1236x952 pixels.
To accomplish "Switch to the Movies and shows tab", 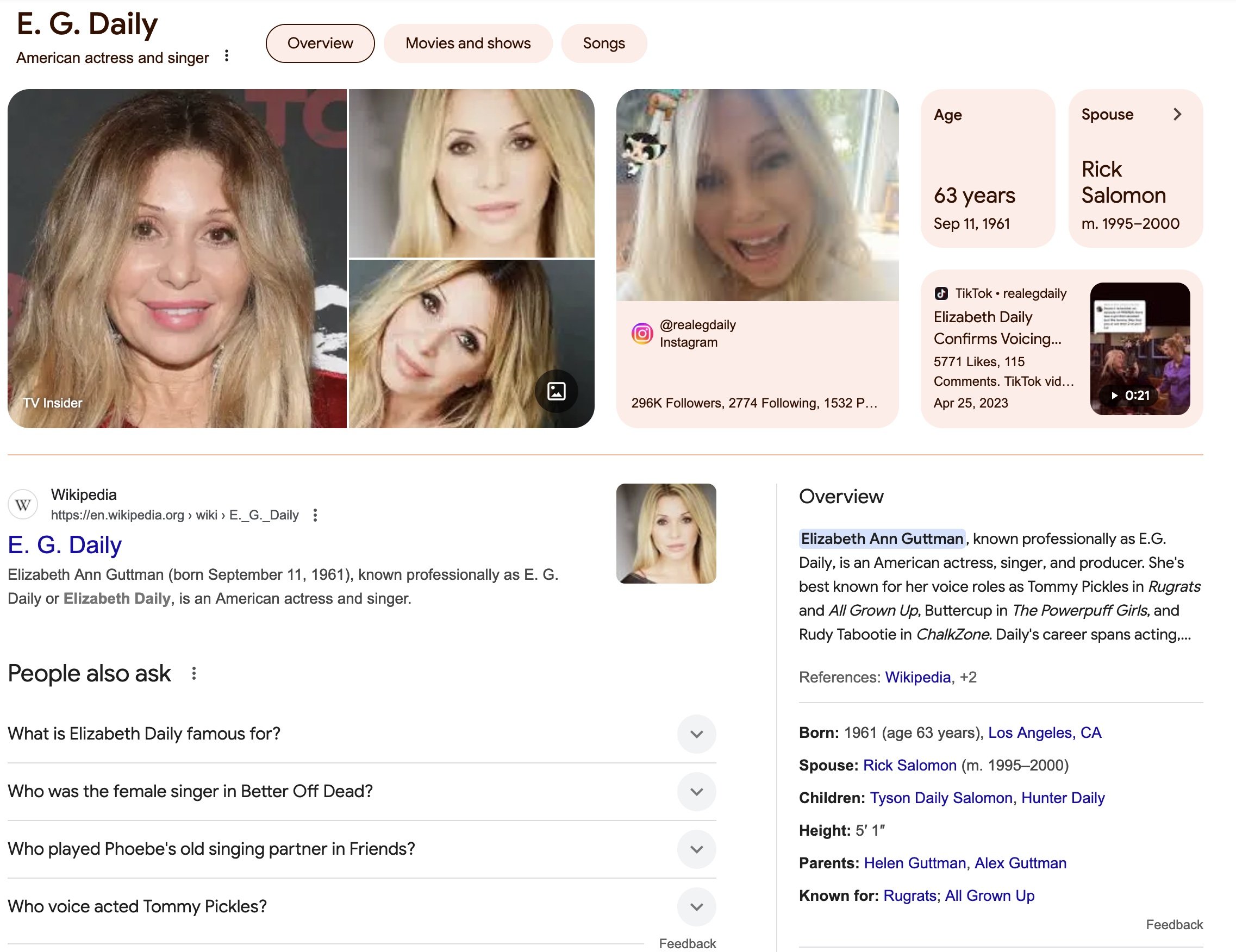I will click(467, 43).
